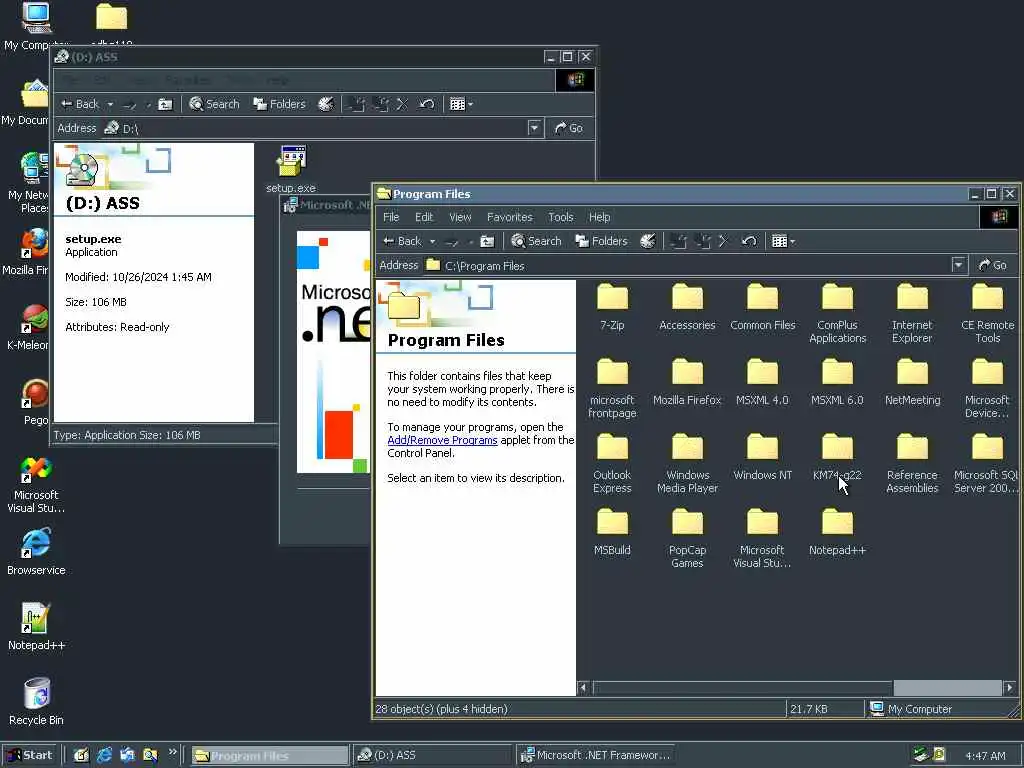Click the Program Files taskbar button
Image resolution: width=1024 pixels, height=768 pixels.
click(270, 756)
